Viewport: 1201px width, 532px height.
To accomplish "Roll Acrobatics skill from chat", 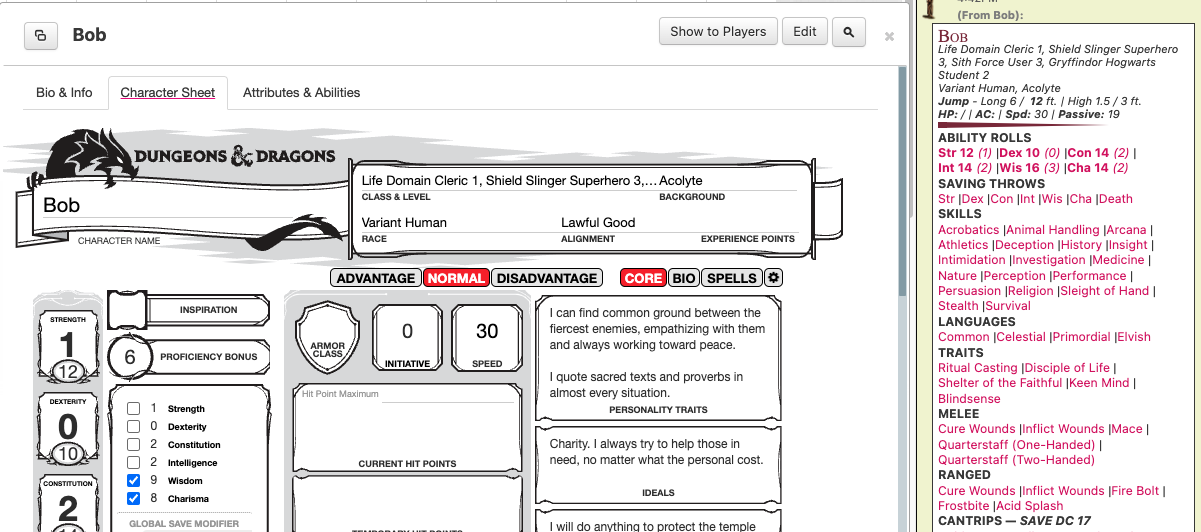I will click(969, 230).
